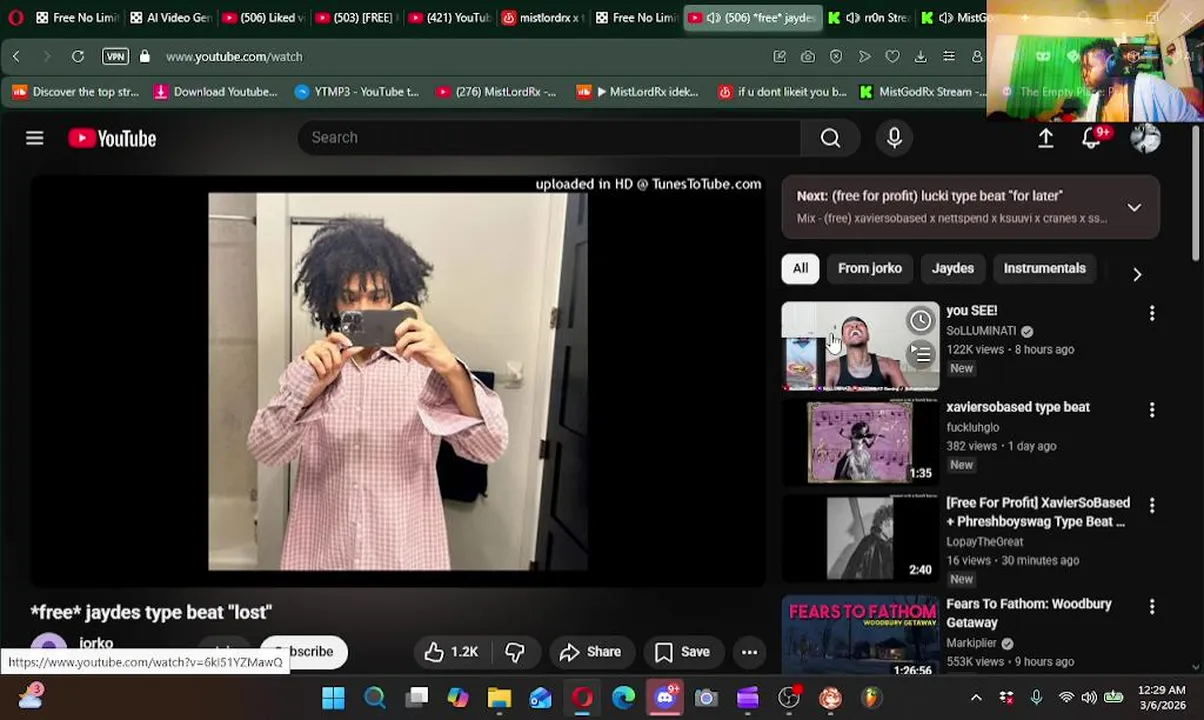Open '(276) MistLordRx -...' bookmark

click(x=496, y=92)
